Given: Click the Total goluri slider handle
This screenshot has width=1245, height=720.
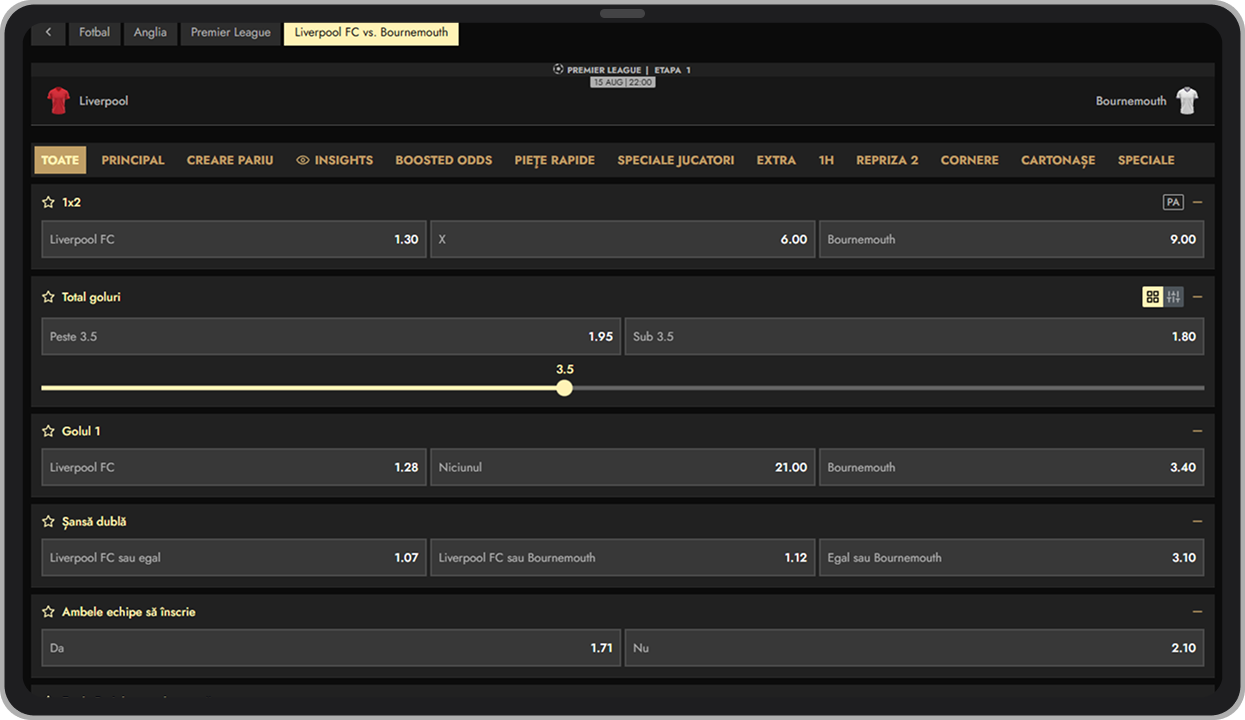Looking at the screenshot, I should [565, 388].
